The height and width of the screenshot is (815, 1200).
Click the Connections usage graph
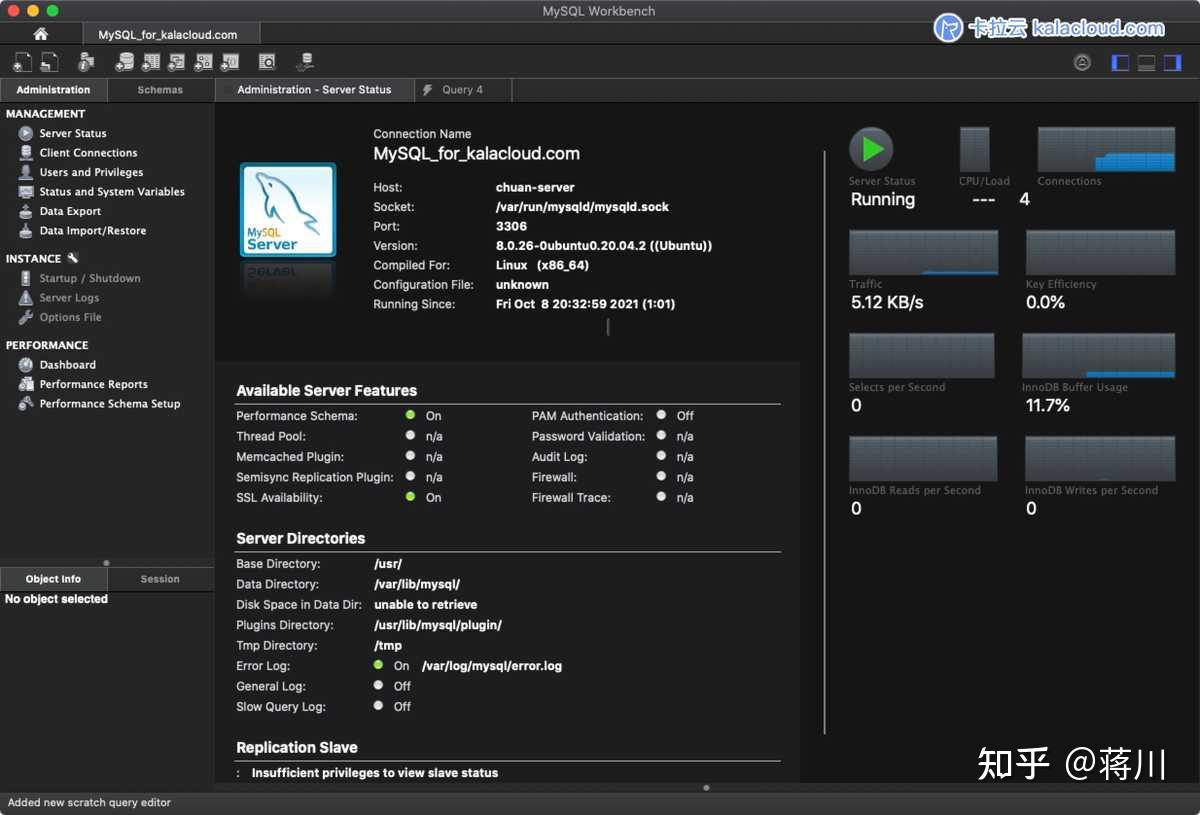[x=1105, y=148]
